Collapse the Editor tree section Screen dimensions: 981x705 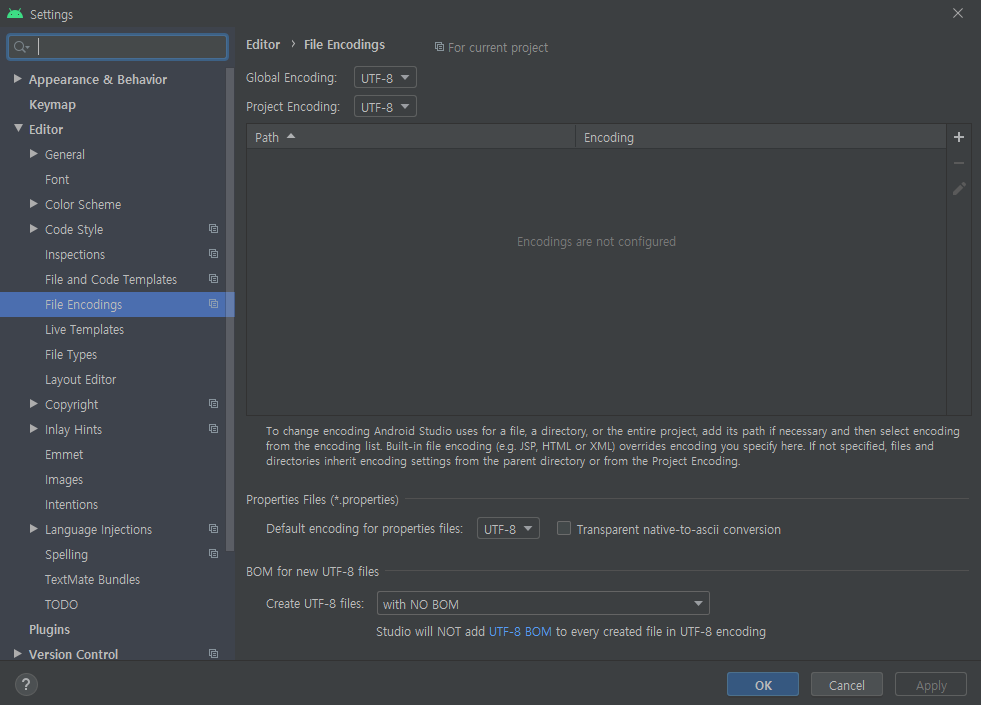(18, 128)
